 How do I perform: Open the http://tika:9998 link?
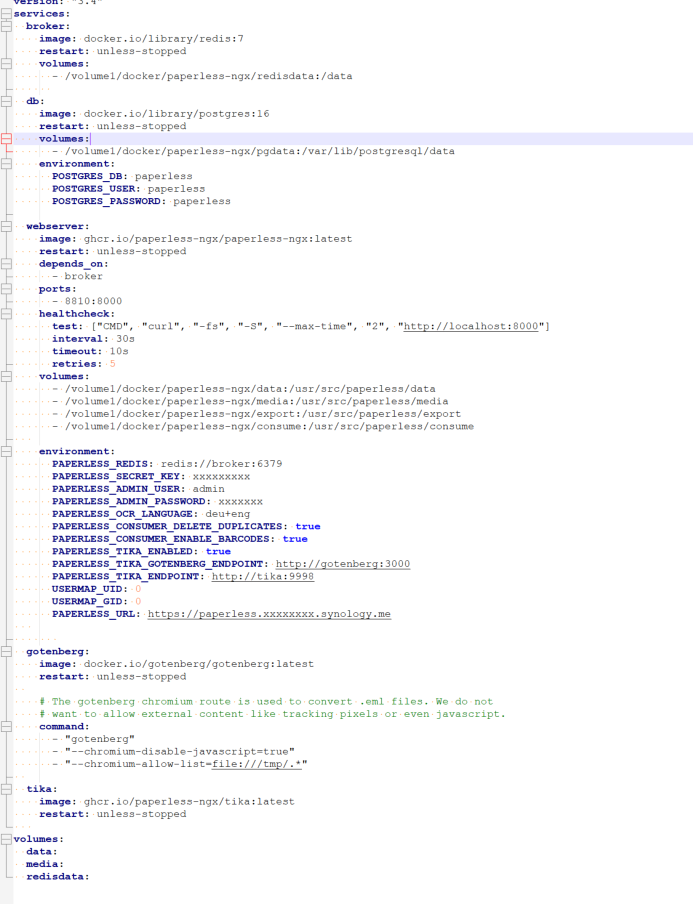[x=263, y=577]
